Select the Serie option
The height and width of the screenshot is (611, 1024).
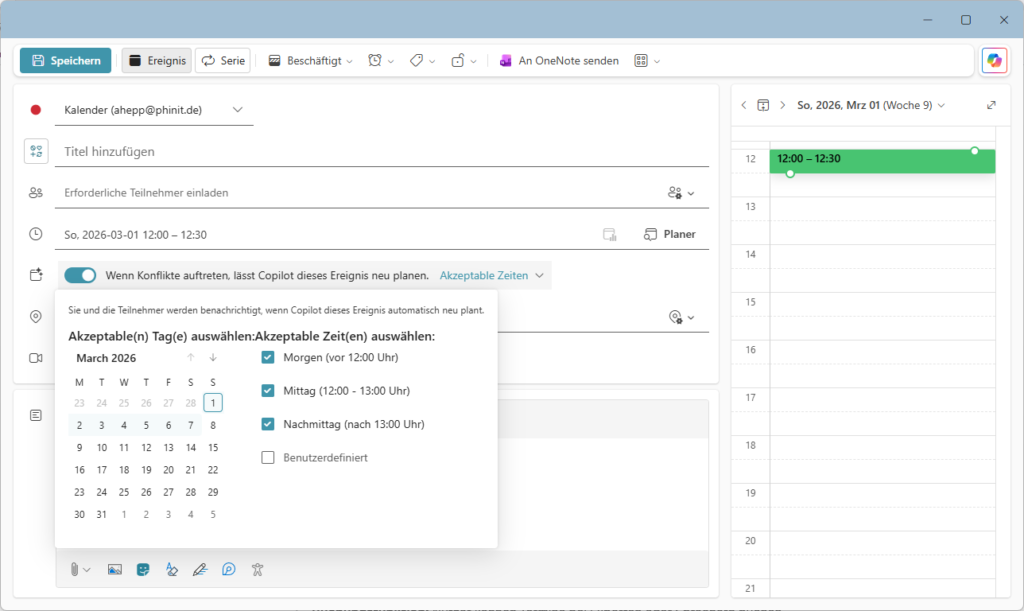[x=222, y=61]
